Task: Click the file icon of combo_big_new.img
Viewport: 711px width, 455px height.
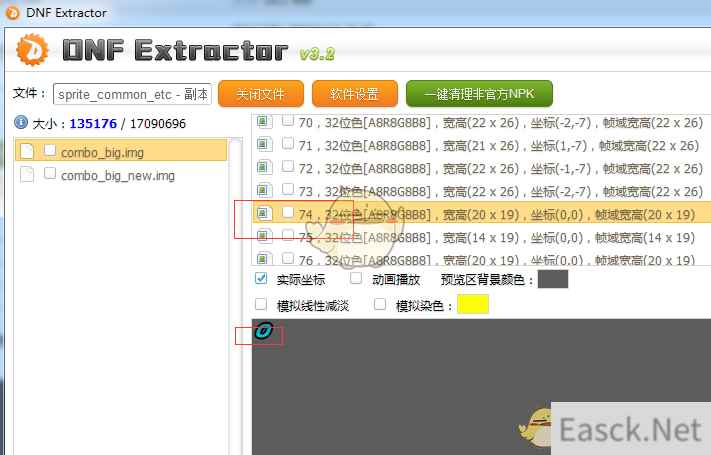Action: [x=27, y=174]
